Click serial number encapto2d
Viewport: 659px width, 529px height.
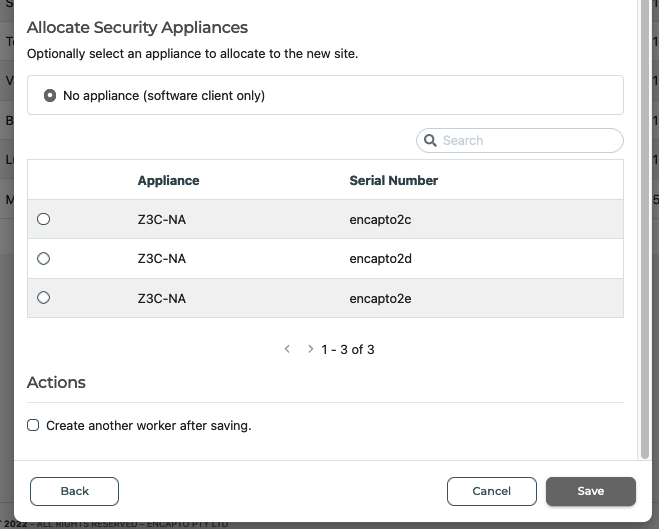point(380,258)
